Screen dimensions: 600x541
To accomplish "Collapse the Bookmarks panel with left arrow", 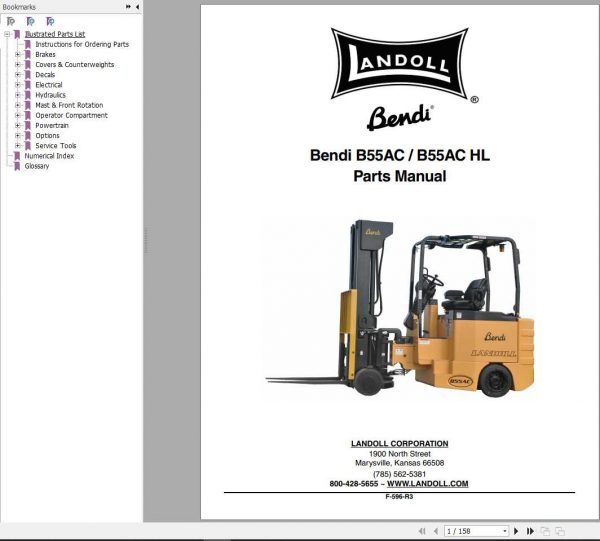I will (137, 7).
